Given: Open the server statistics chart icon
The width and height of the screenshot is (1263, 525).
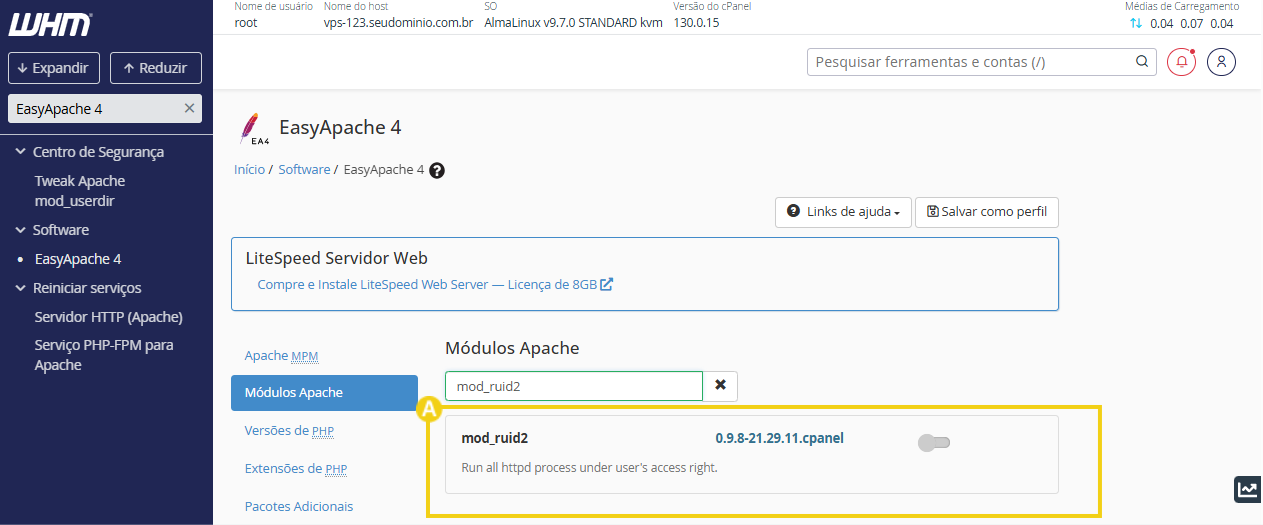Looking at the screenshot, I should click(1247, 489).
